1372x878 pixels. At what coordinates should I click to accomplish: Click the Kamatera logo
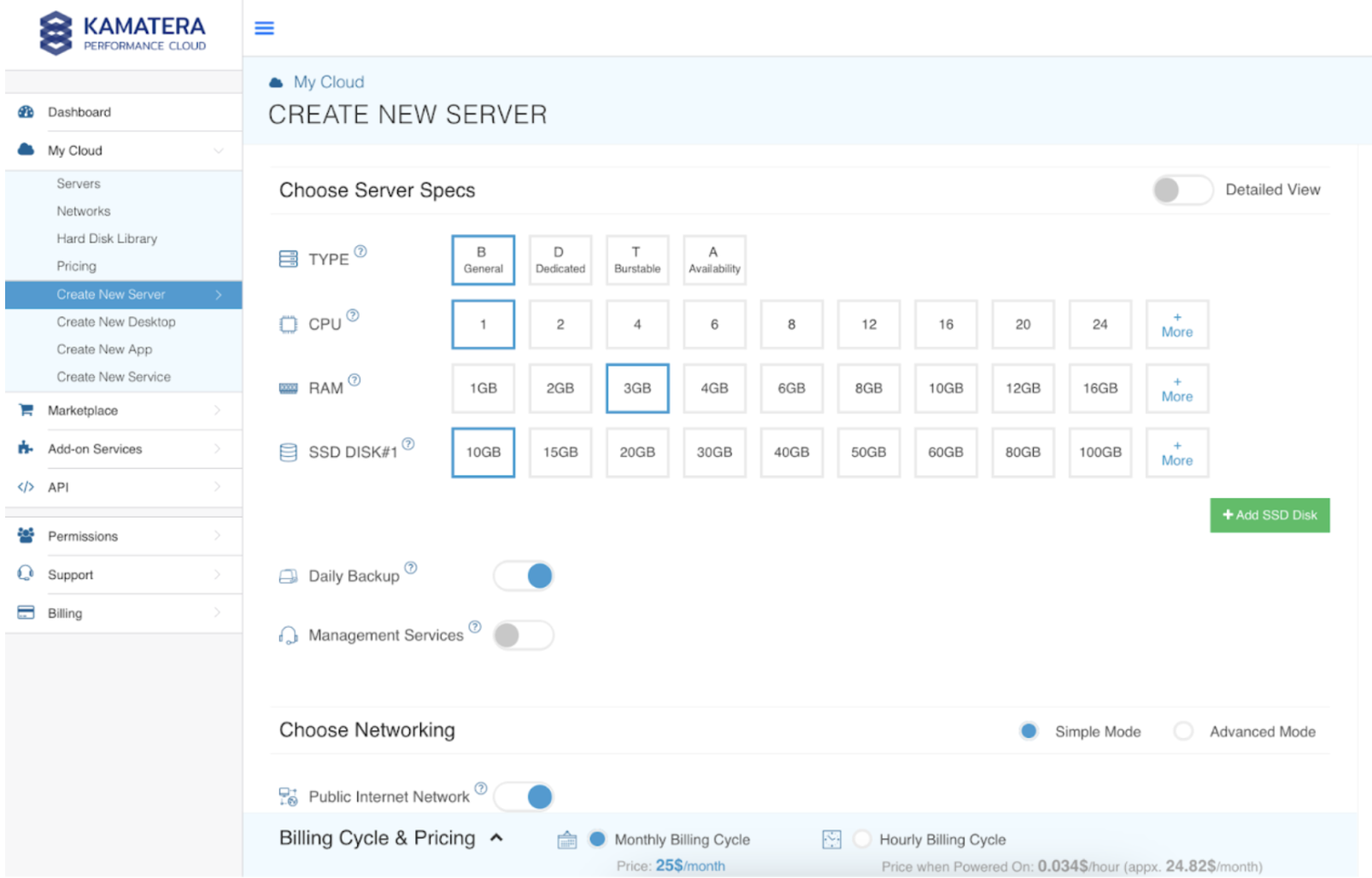coord(123,33)
